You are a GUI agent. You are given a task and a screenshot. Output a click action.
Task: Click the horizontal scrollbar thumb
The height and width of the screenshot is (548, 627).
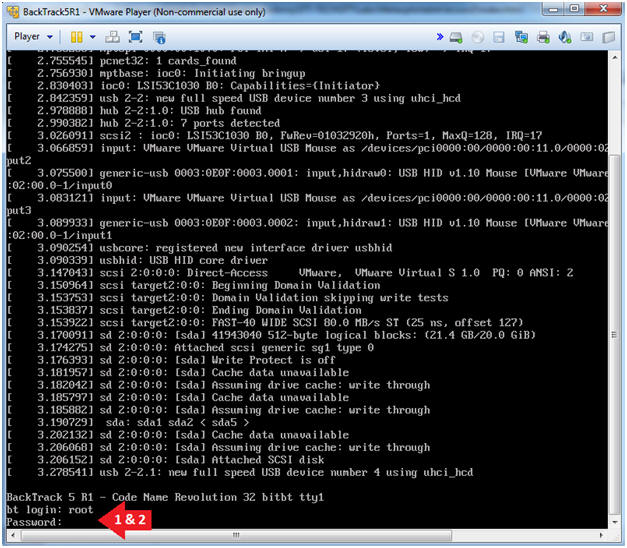236,535
